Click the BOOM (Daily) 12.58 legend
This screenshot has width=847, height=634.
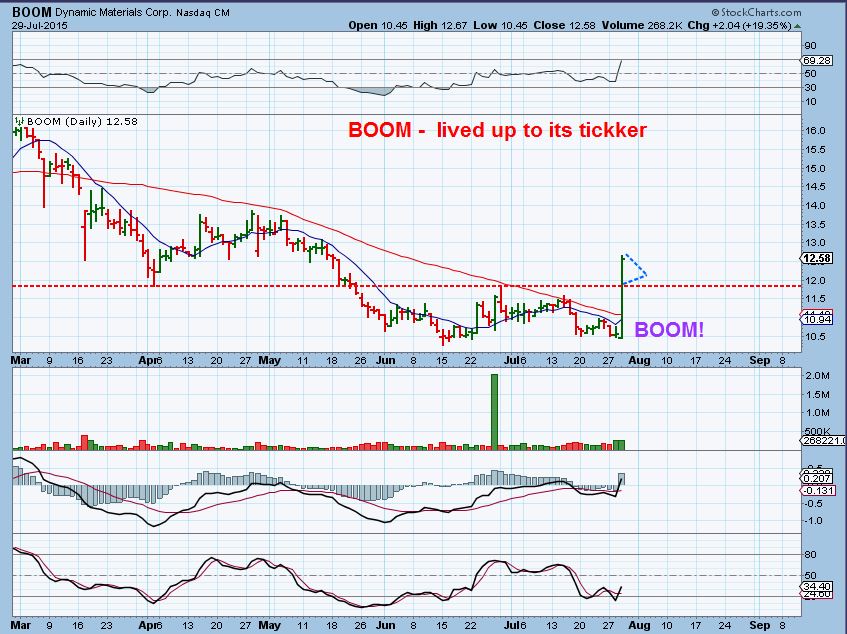pyautogui.click(x=82, y=122)
